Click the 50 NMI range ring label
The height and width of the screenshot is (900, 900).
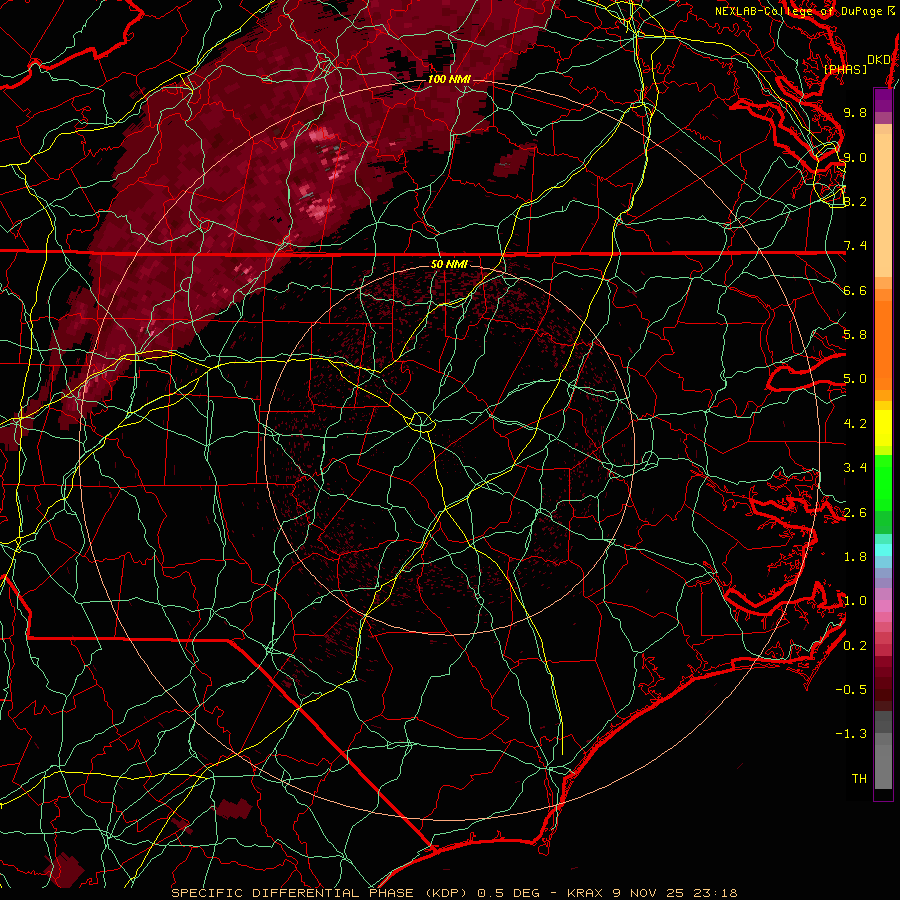coord(449,264)
